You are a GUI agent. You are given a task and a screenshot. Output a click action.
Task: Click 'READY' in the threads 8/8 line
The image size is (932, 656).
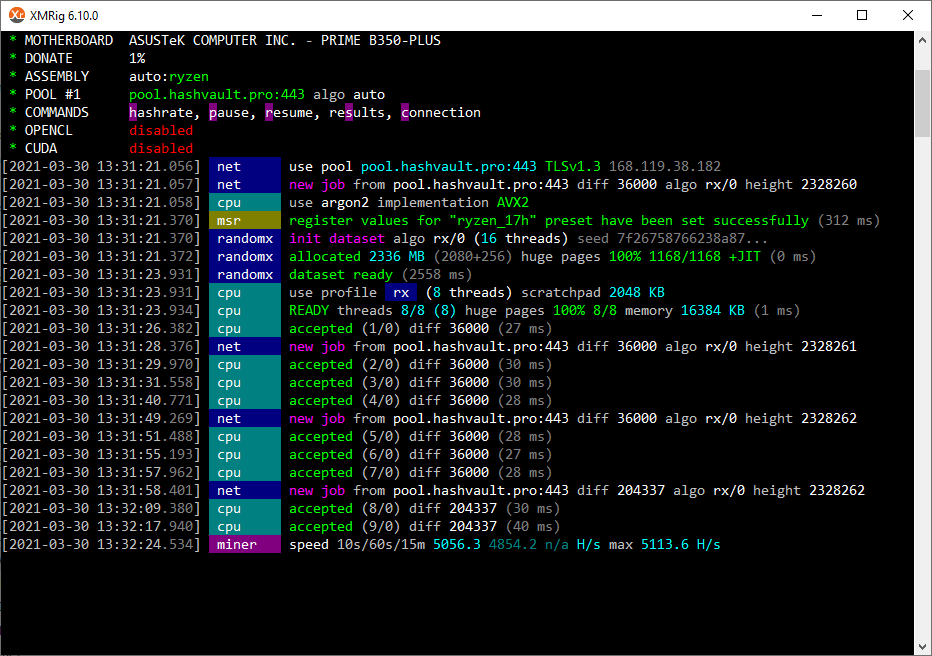308,310
